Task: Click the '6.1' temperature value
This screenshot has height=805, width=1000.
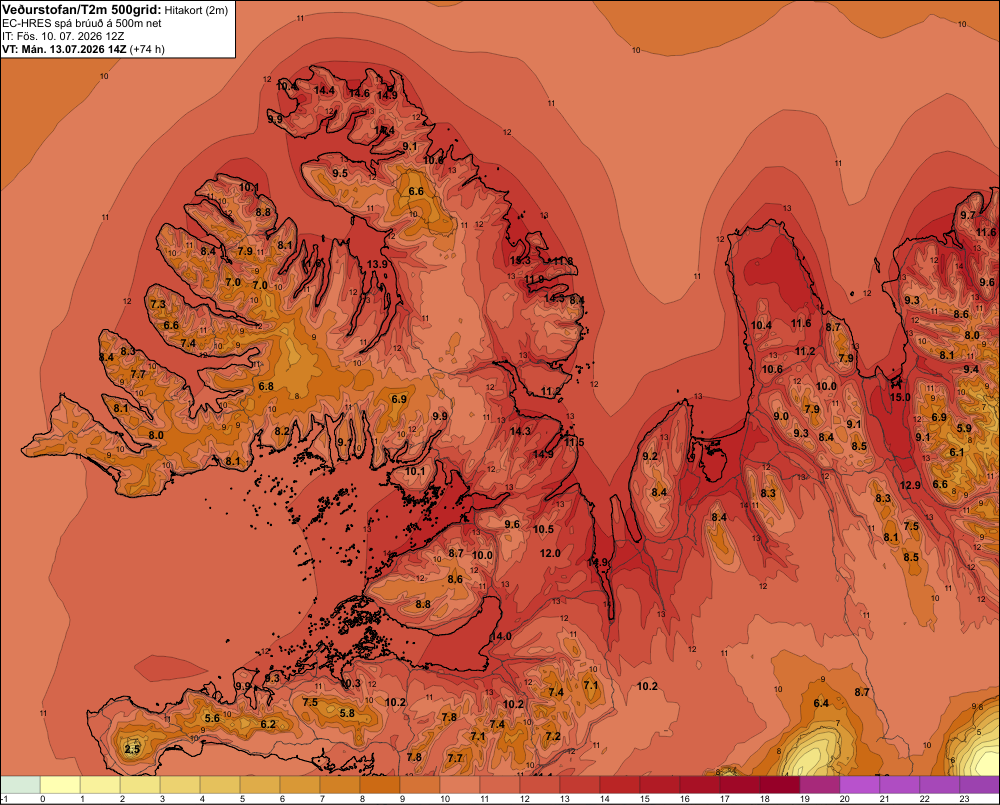Action: (957, 452)
